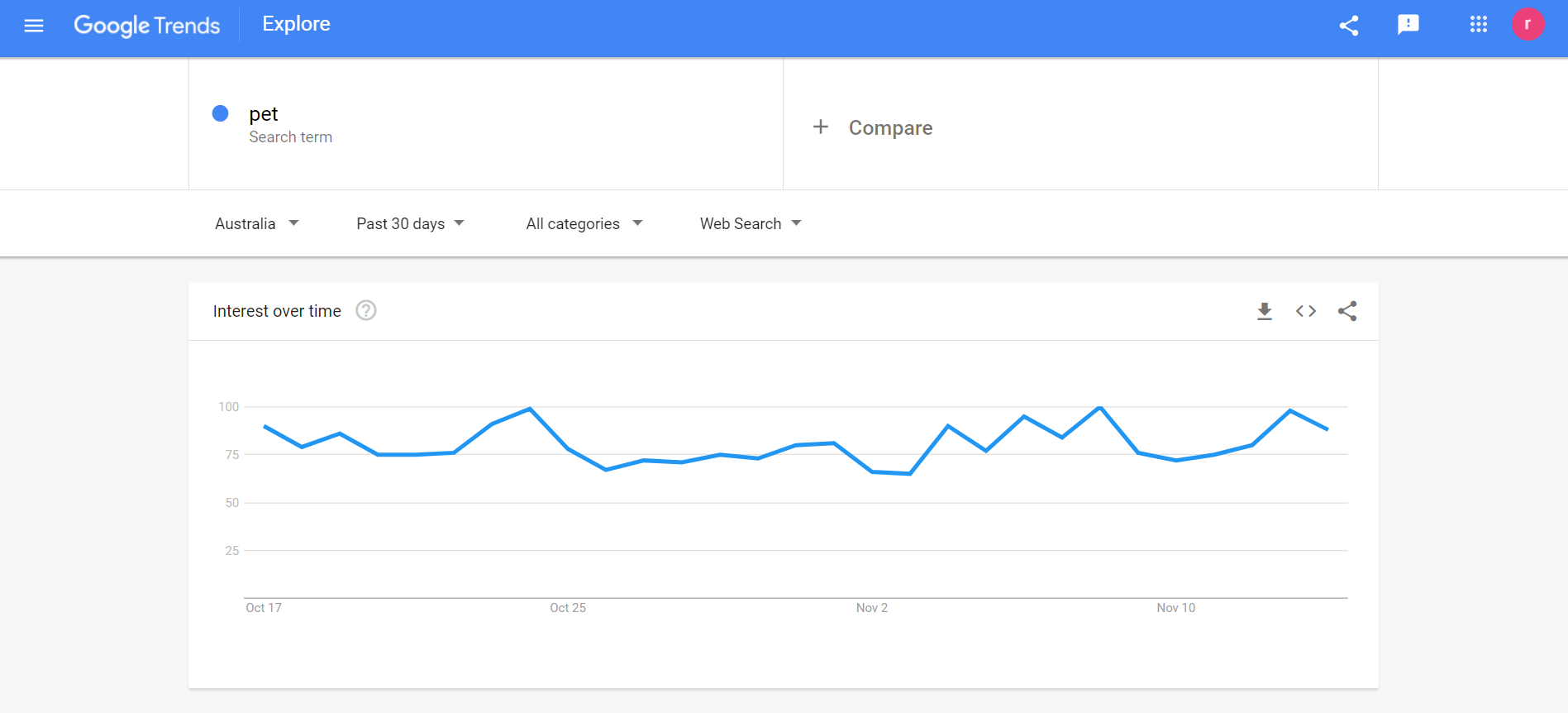The height and width of the screenshot is (713, 1568).
Task: Share the Interest over time chart
Action: [x=1347, y=311]
